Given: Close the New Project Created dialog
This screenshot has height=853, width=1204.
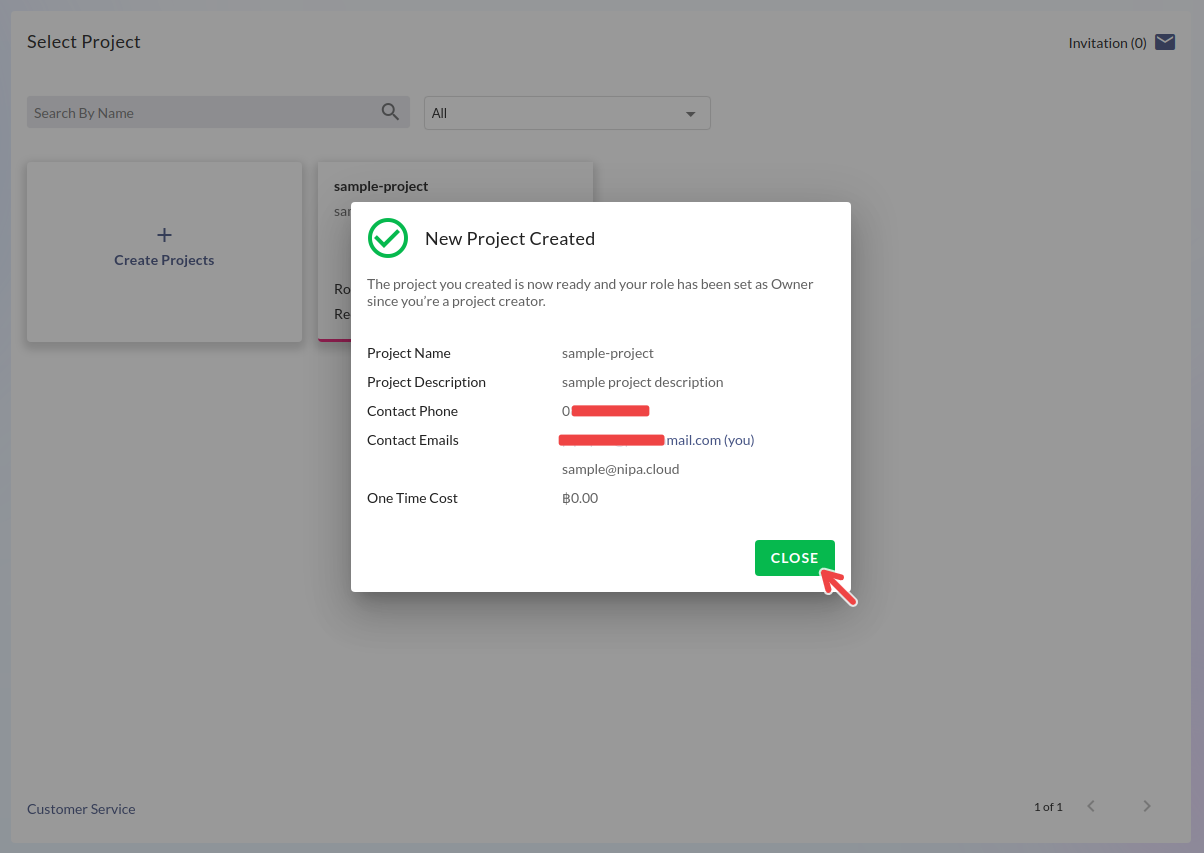Looking at the screenshot, I should point(794,558).
